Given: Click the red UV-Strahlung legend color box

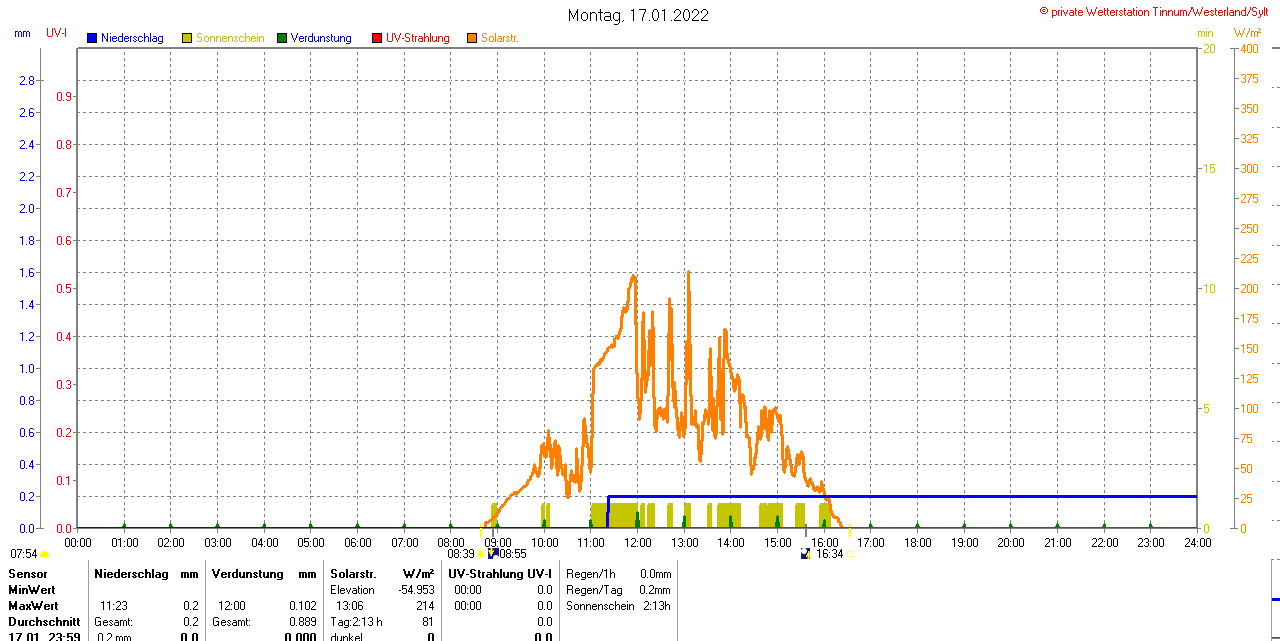Looking at the screenshot, I should point(377,38).
